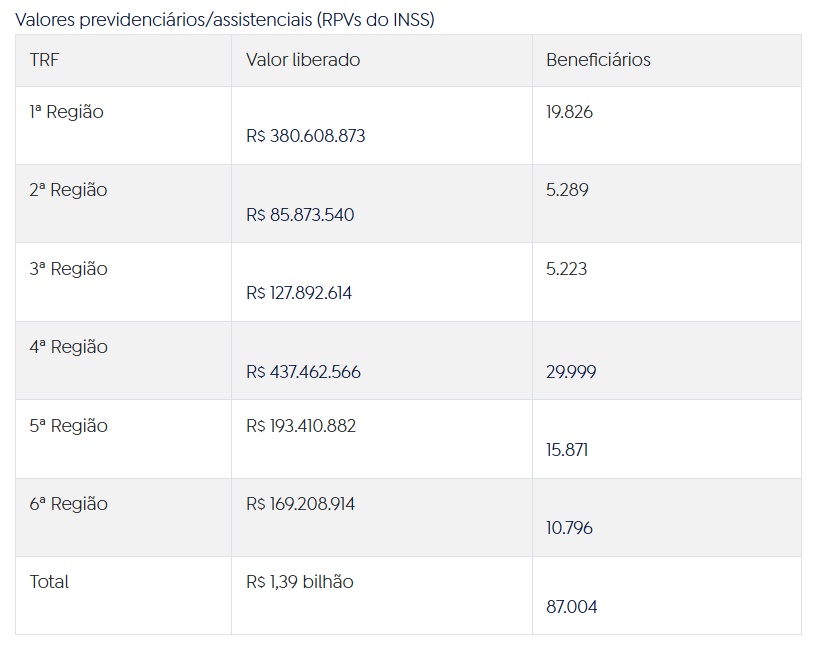Viewport: 820px width, 650px height.
Task: Click the R$ 193.410.882 amount
Action: tap(301, 426)
